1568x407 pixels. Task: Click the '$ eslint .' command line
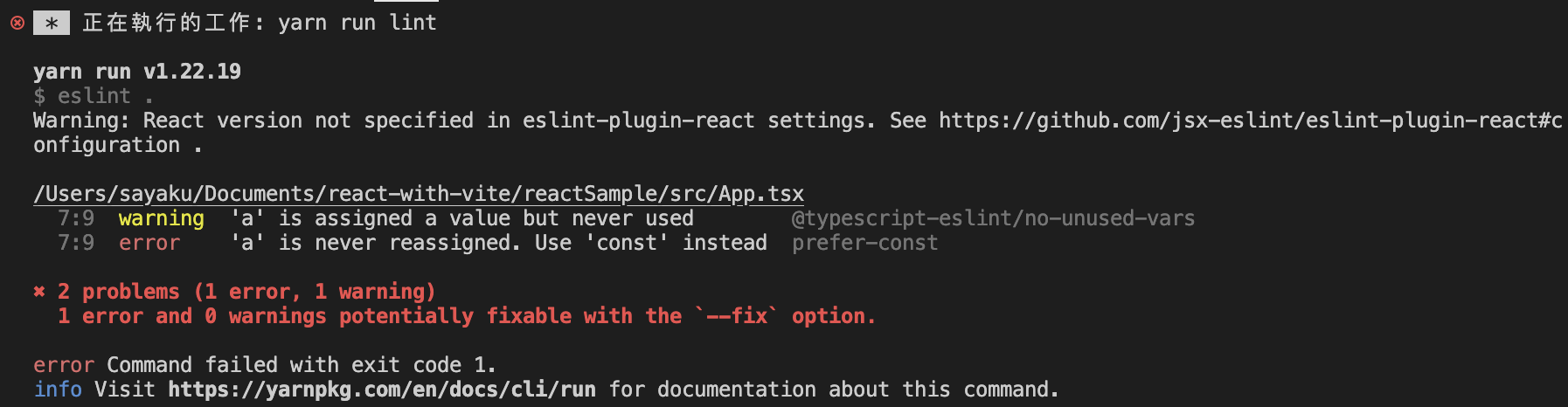tap(94, 96)
